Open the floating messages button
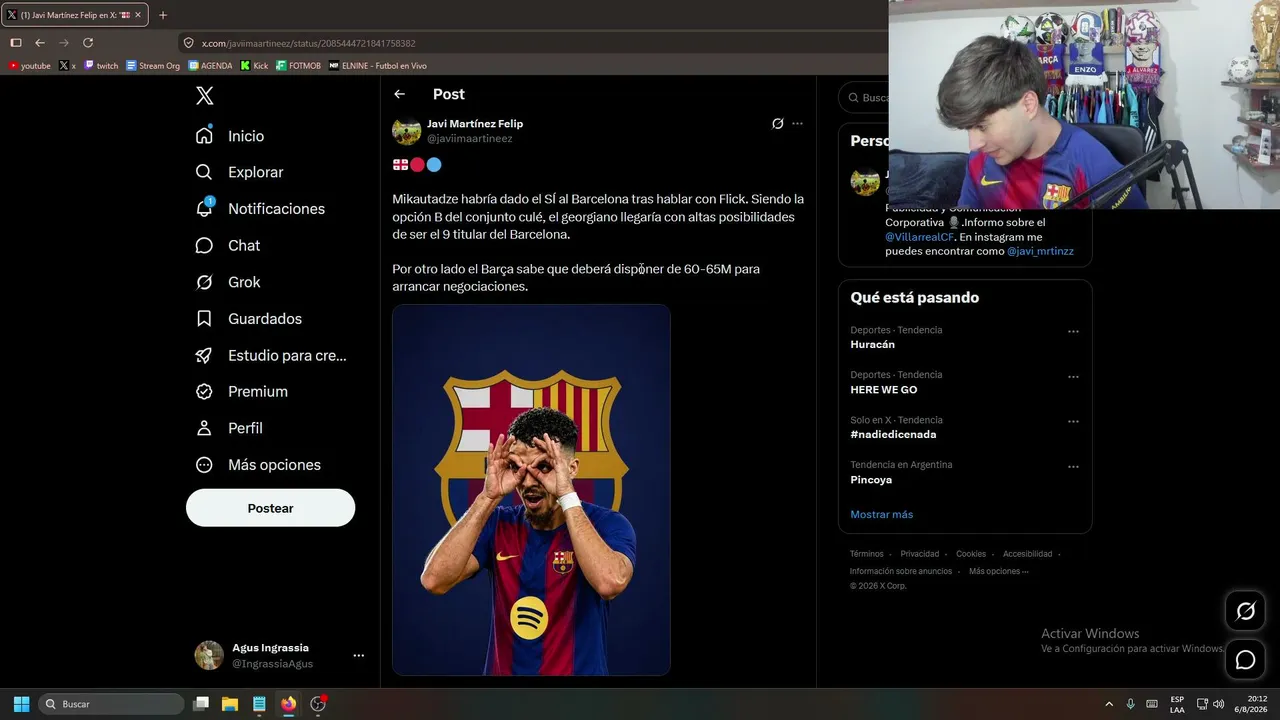 [x=1246, y=660]
